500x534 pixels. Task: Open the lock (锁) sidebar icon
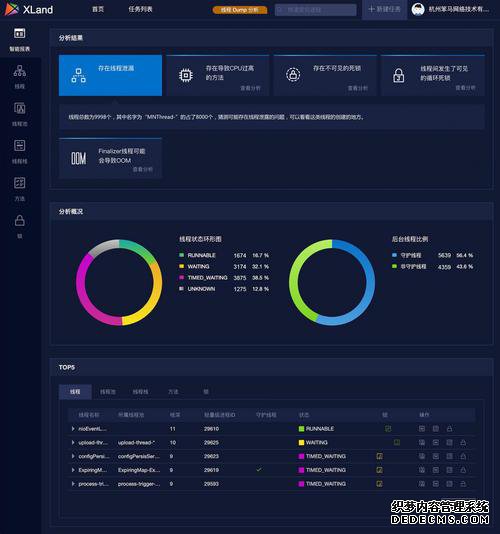click(x=19, y=226)
